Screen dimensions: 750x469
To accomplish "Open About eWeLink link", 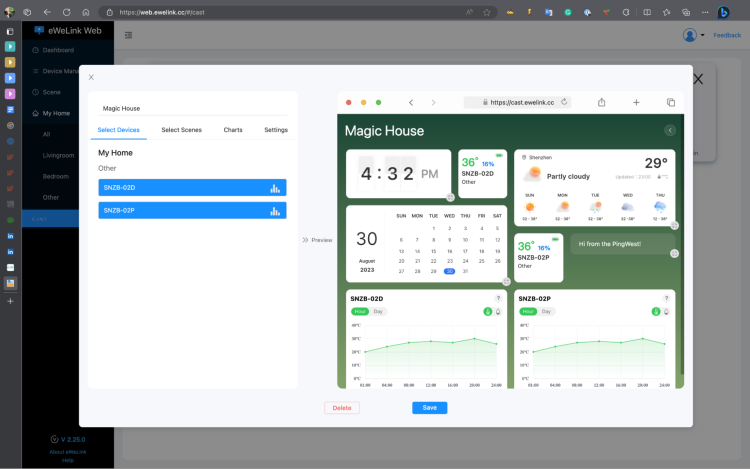I will (x=68, y=452).
